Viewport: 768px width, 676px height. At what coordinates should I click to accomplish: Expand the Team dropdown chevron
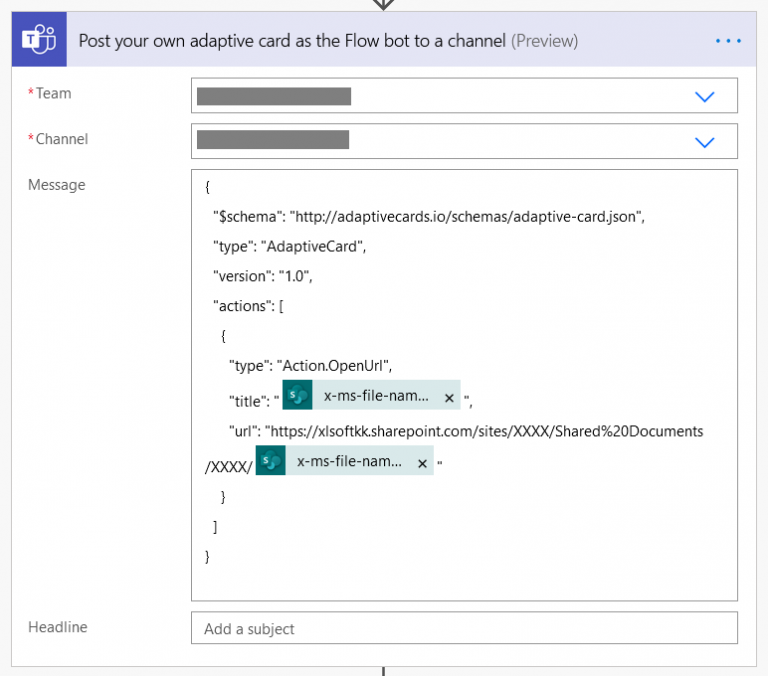(705, 96)
